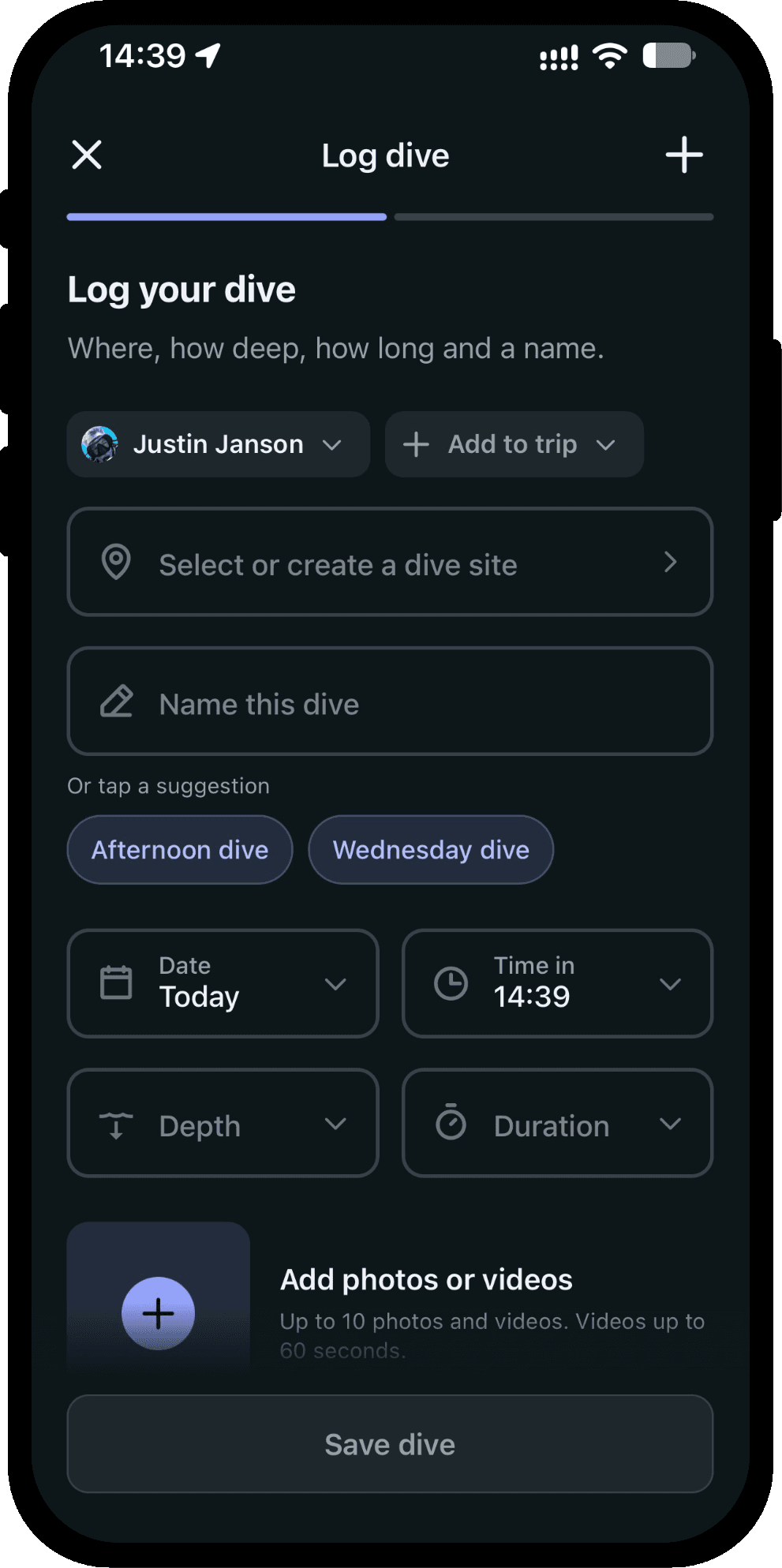The width and height of the screenshot is (782, 1568).
Task: Focus the Name this dive field
Action: pyautogui.click(x=390, y=702)
